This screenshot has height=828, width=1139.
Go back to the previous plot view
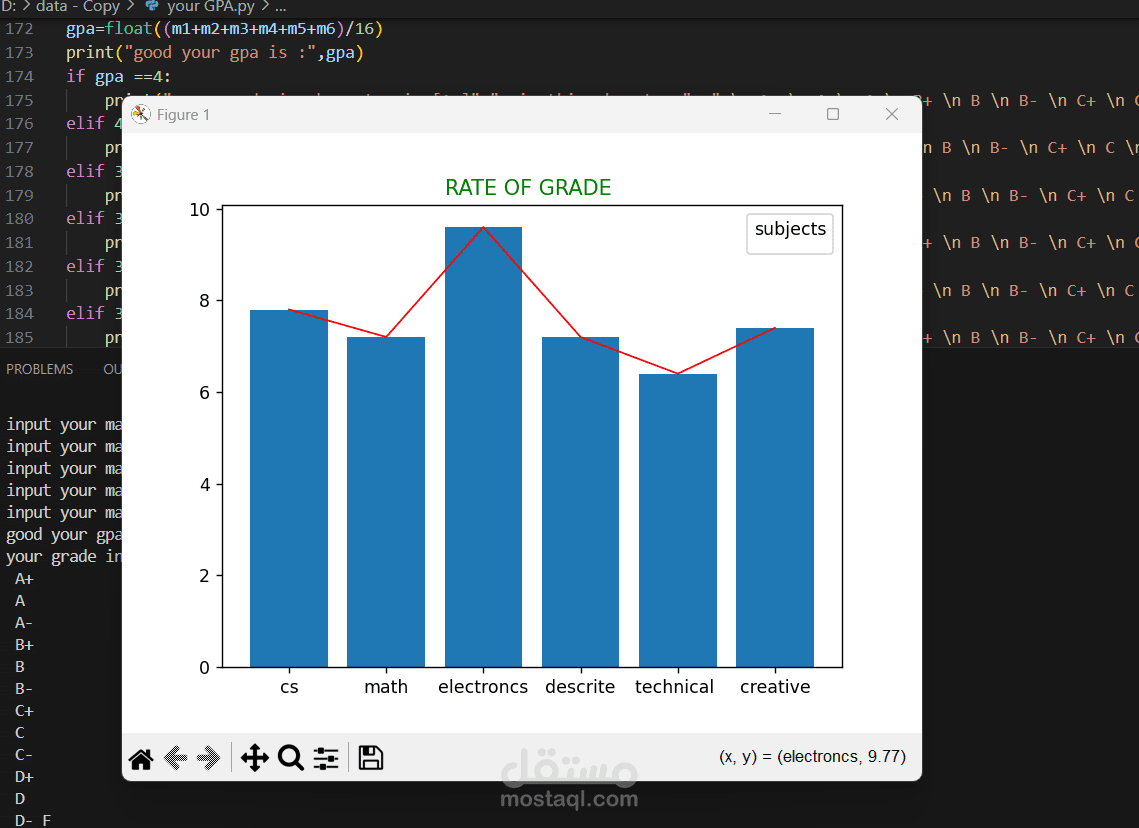pyautogui.click(x=175, y=758)
